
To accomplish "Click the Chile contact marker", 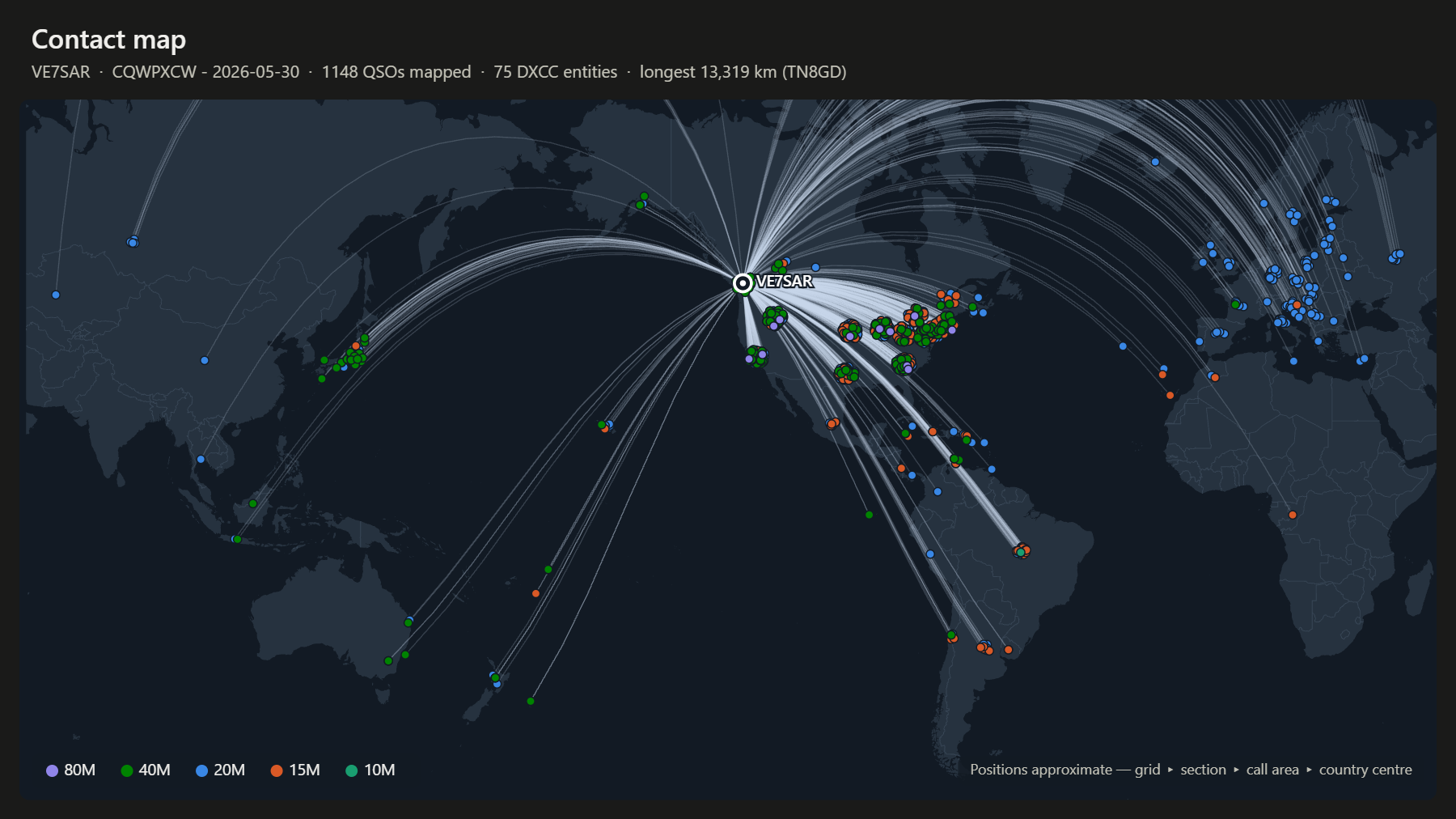I will pyautogui.click(x=952, y=637).
